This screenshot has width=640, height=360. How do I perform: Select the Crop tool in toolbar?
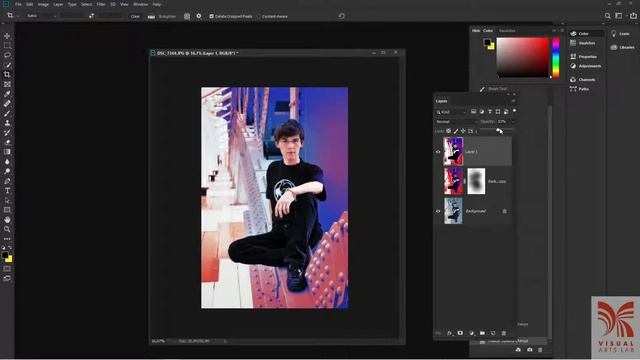(x=7, y=74)
